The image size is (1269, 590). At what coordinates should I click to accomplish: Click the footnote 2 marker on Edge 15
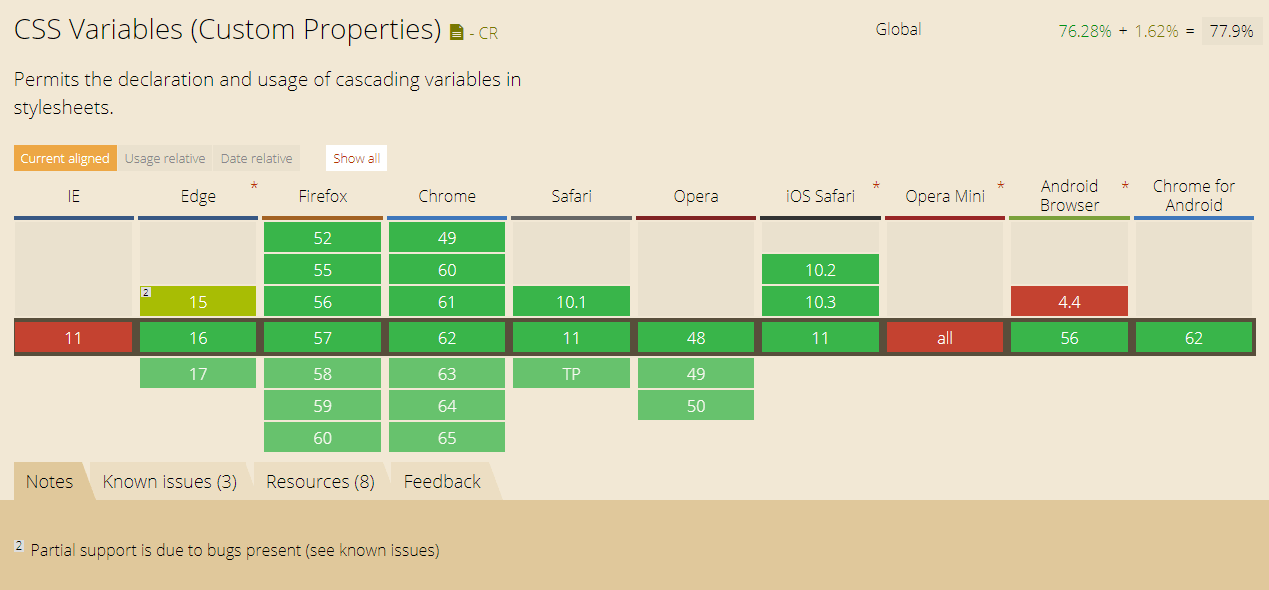[x=146, y=292]
